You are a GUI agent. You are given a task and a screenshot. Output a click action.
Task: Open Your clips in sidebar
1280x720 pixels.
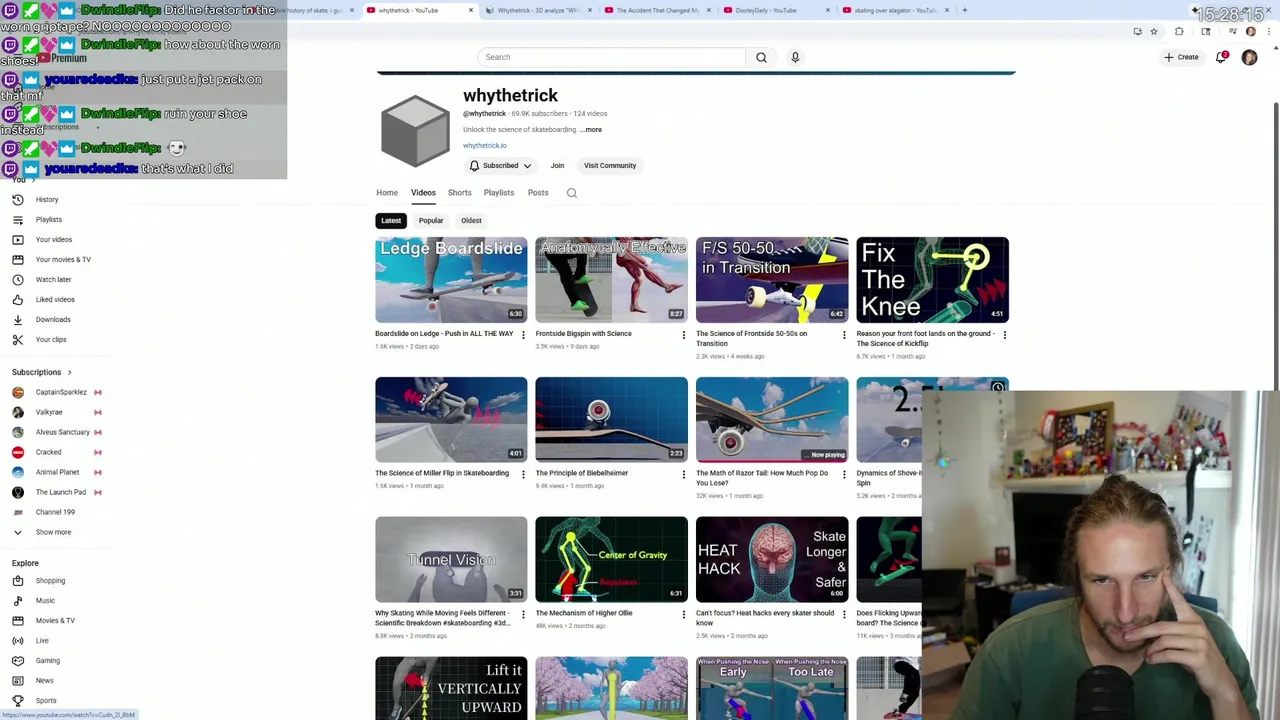(x=50, y=339)
